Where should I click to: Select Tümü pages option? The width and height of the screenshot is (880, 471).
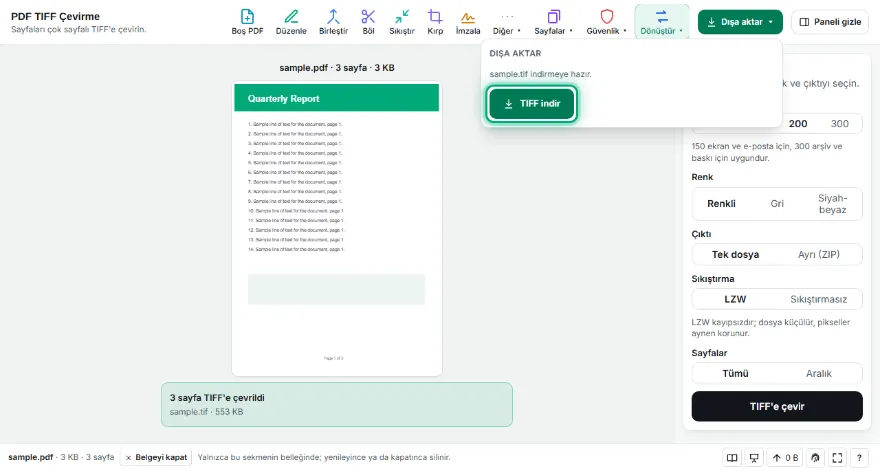tap(735, 373)
